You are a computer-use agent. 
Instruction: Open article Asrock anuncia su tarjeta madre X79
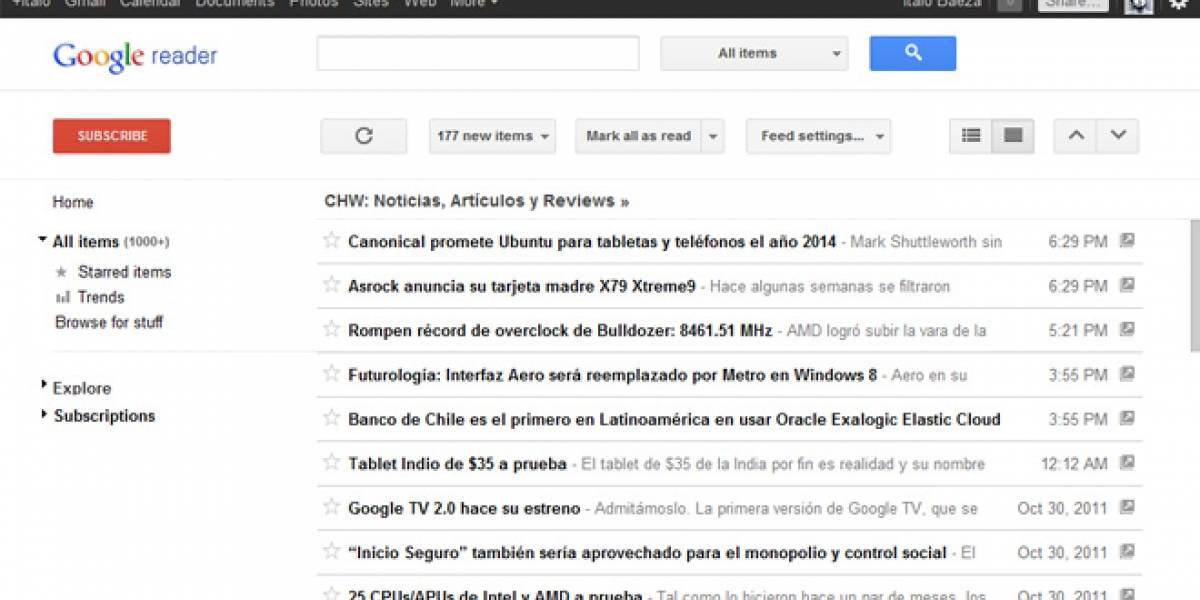pos(521,286)
